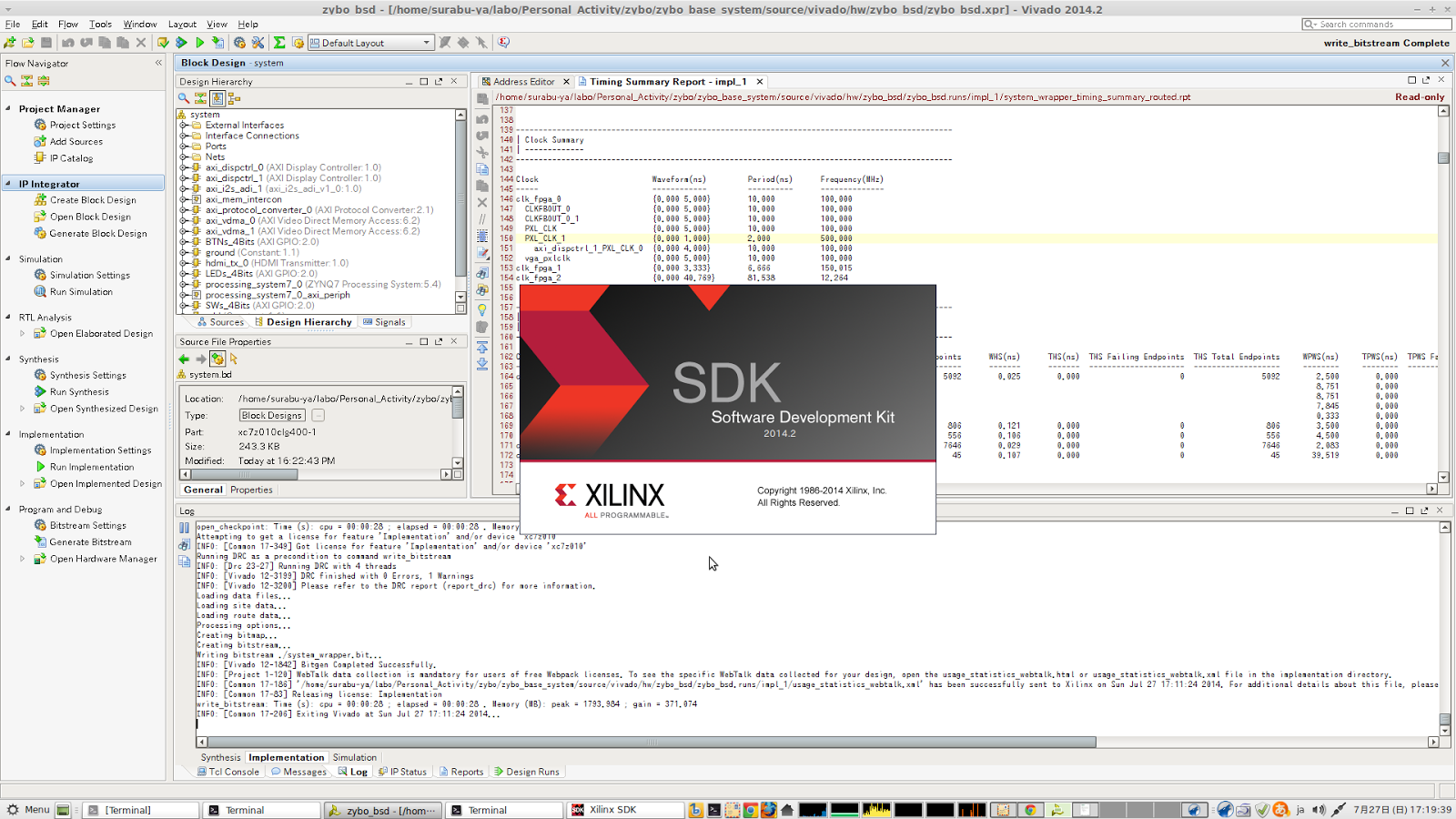The height and width of the screenshot is (819, 1456).
Task: Click the Open Project toolbar icon
Action: click(28, 43)
